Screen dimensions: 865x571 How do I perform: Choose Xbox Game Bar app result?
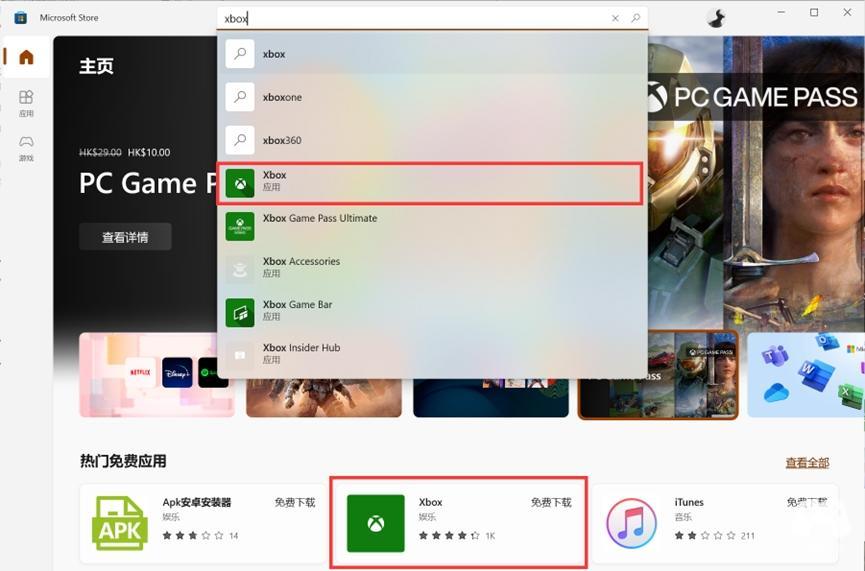click(x=432, y=312)
